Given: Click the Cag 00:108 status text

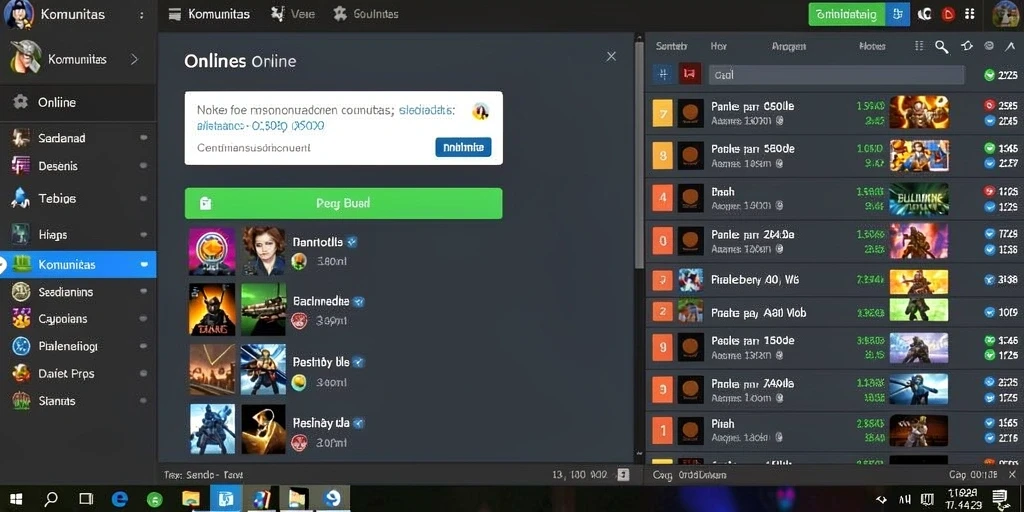Looking at the screenshot, I should click(x=973, y=475).
